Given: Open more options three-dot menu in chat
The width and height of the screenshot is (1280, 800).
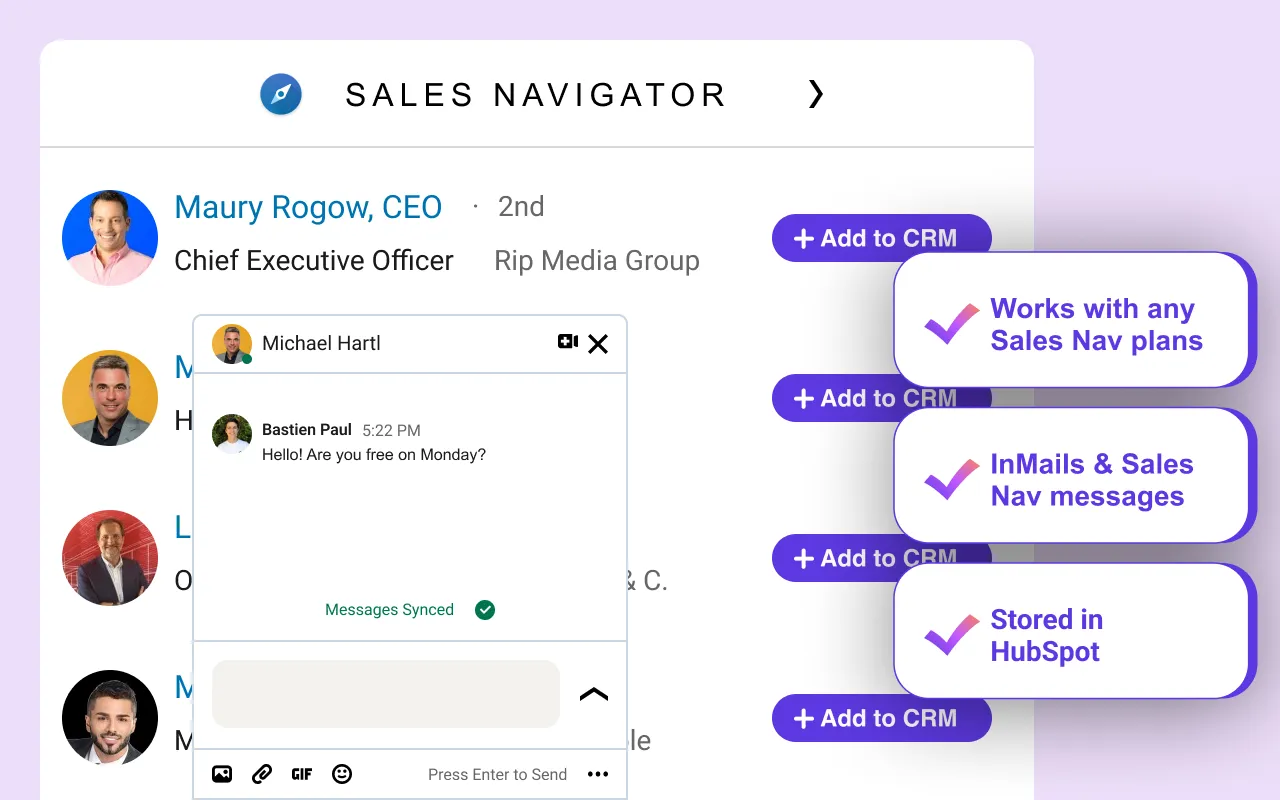Looking at the screenshot, I should tap(598, 774).
